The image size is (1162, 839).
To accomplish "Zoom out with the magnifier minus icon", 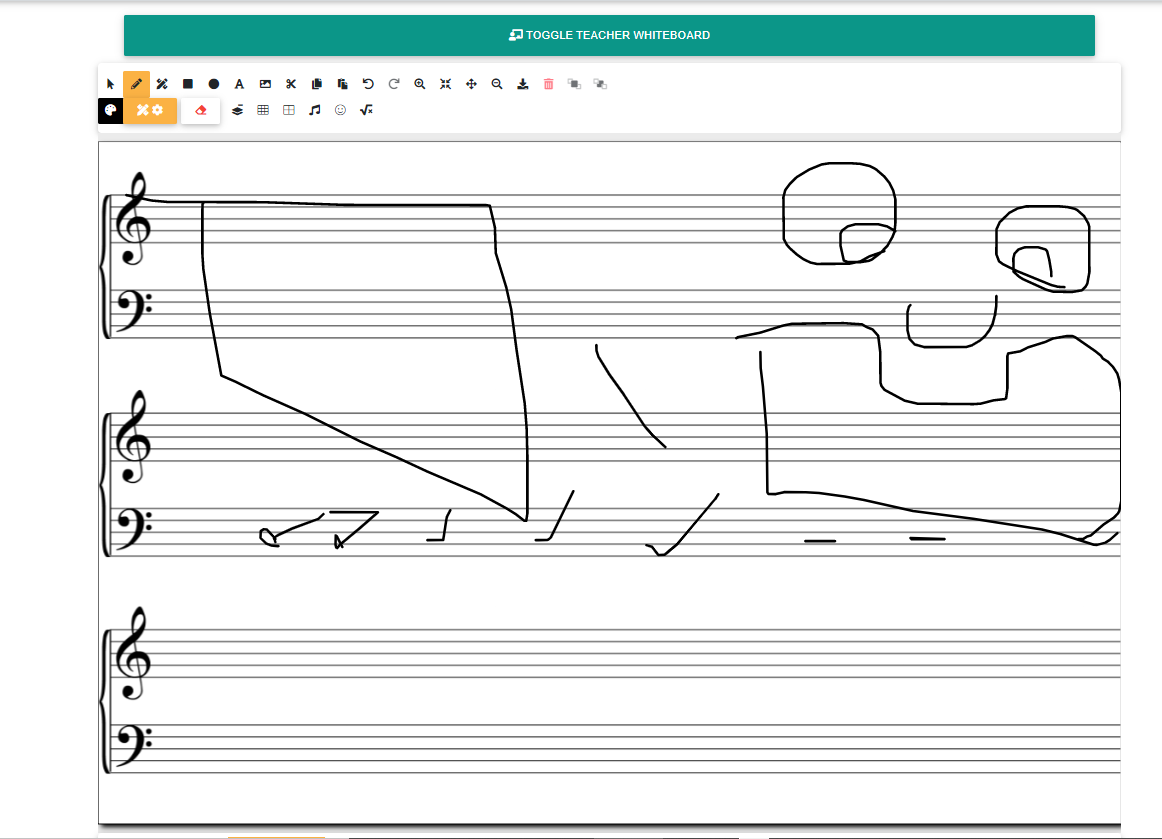I will pos(497,84).
